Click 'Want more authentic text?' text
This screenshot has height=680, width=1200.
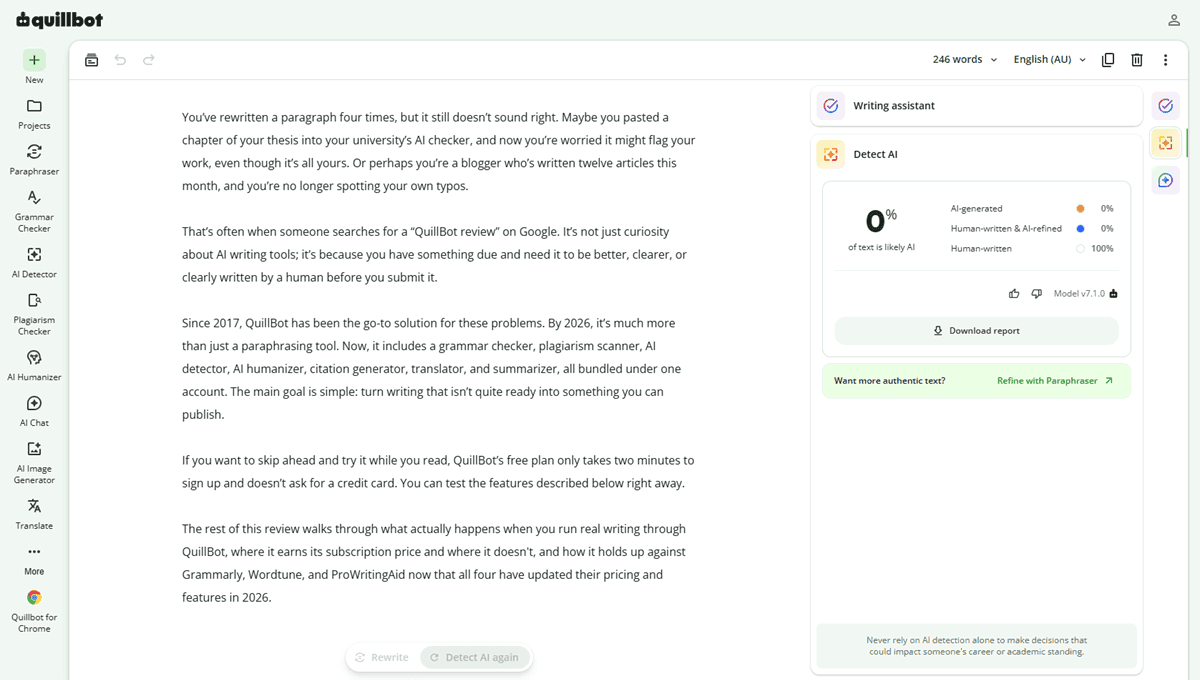(x=889, y=381)
